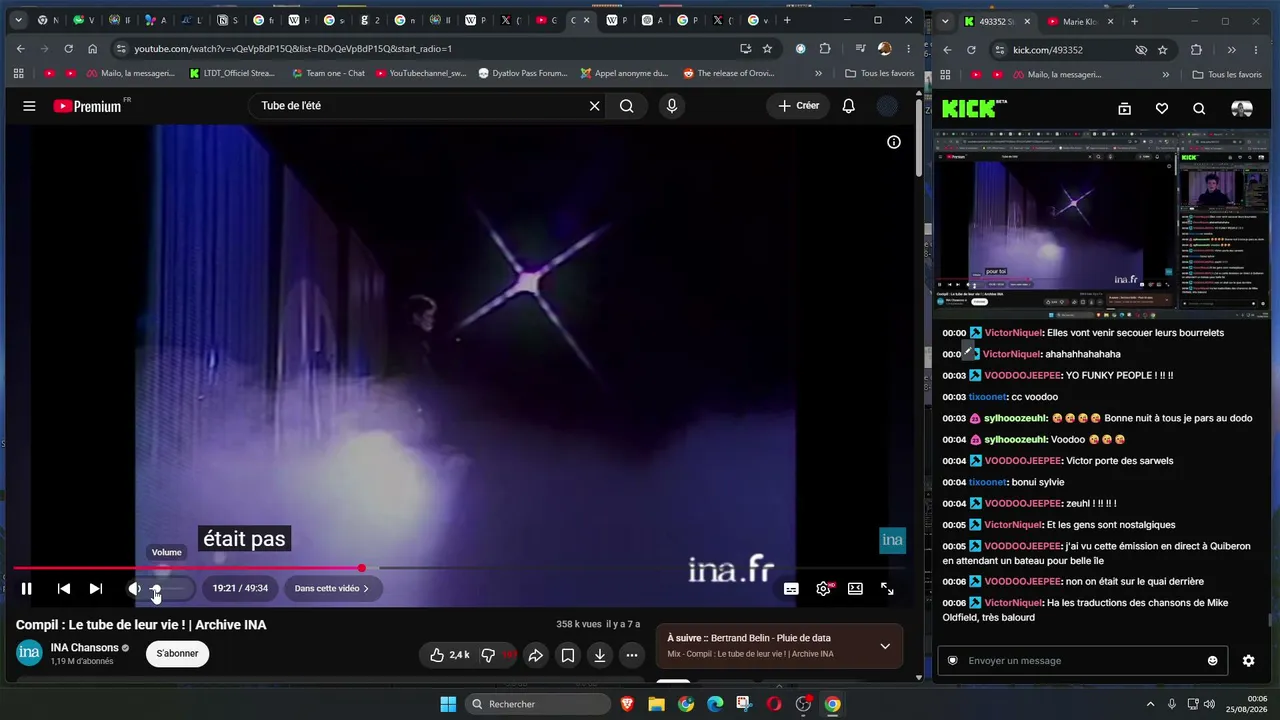Subscribe with the S'abonner button
1280x720 pixels.
point(177,654)
